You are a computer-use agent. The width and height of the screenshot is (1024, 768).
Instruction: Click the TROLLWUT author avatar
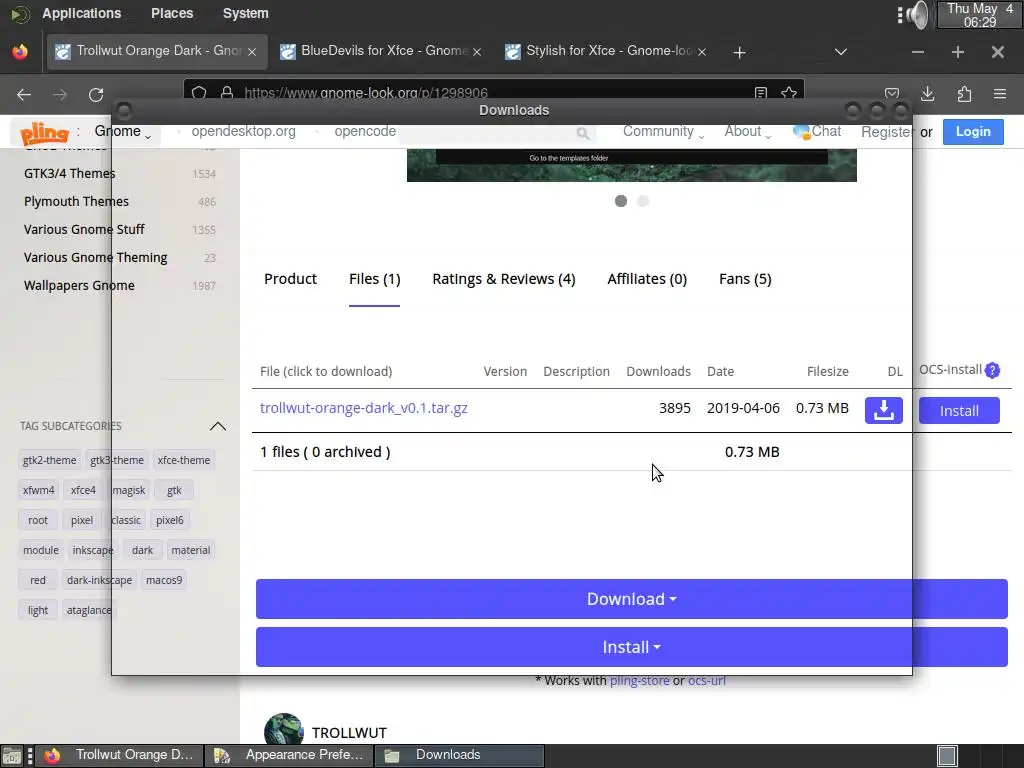click(x=283, y=730)
